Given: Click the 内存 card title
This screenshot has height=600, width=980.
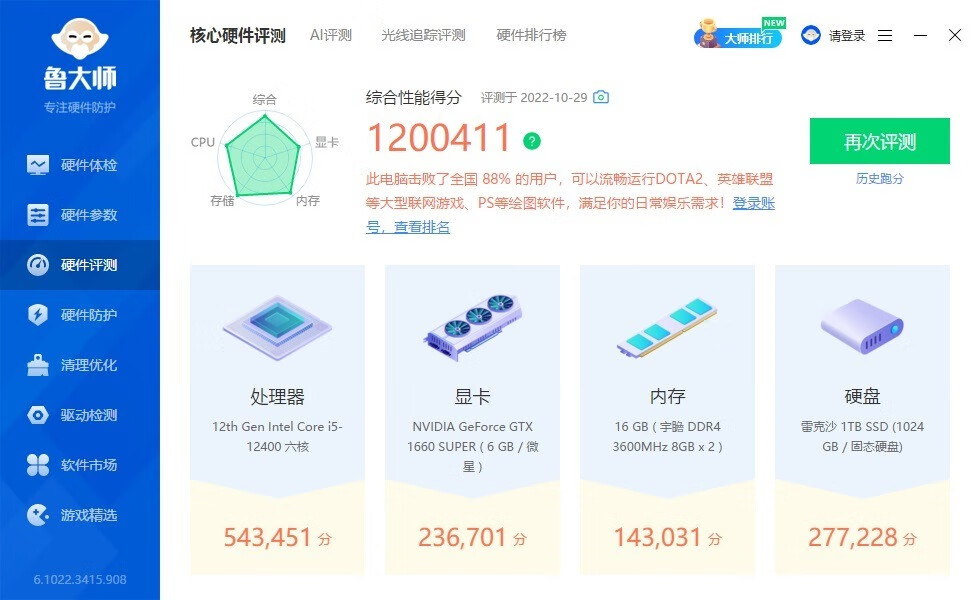Looking at the screenshot, I should point(668,396).
